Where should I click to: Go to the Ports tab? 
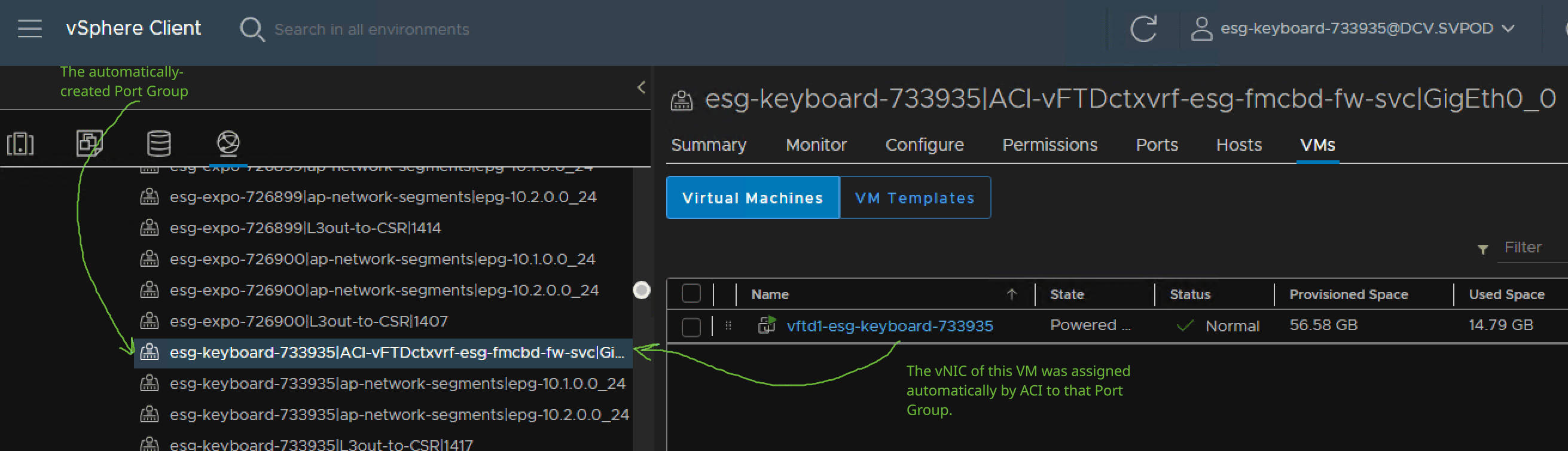tap(1157, 145)
